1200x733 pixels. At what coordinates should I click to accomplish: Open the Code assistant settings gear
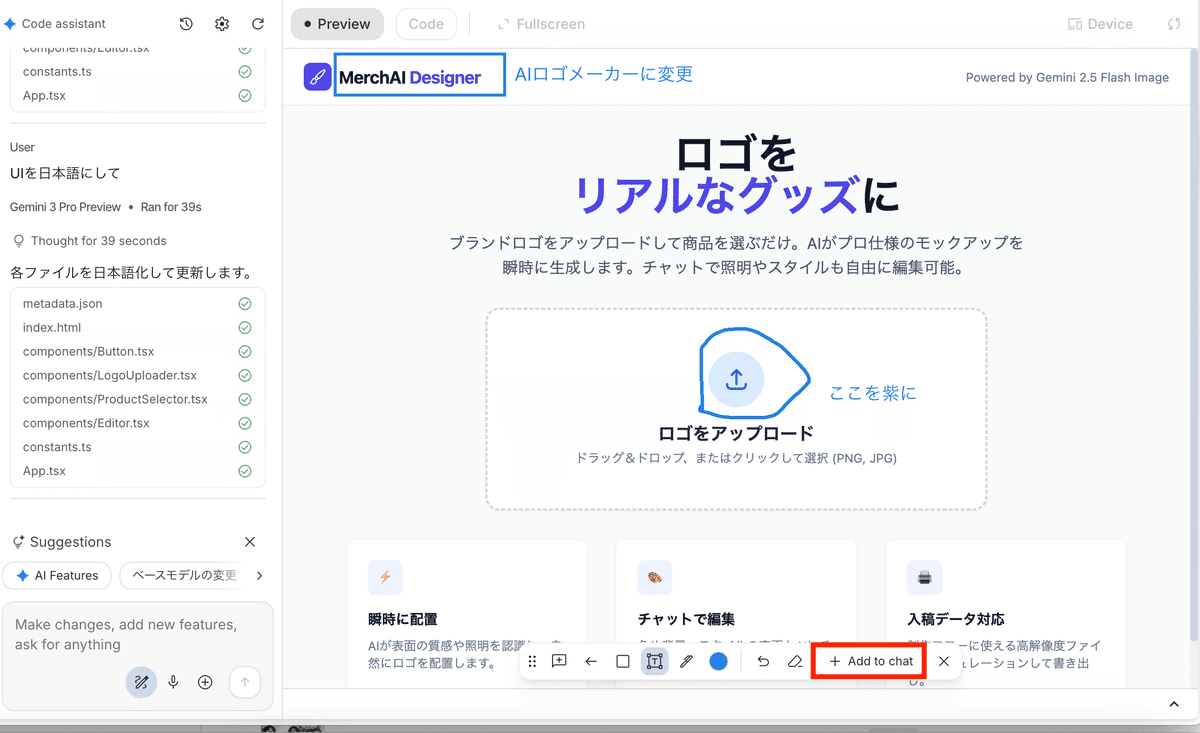222,24
